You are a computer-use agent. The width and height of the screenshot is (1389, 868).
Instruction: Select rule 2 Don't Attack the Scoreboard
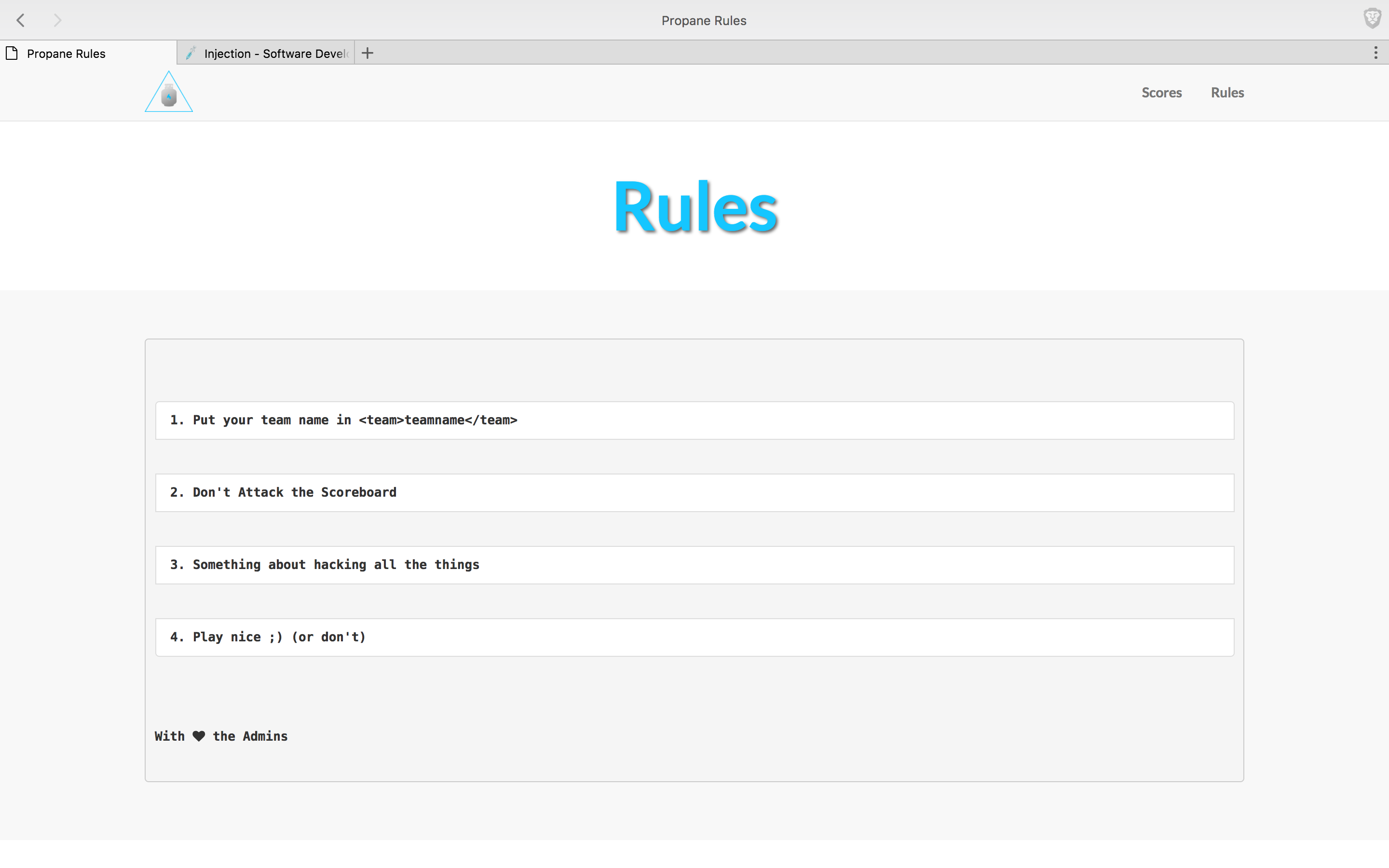(694, 492)
